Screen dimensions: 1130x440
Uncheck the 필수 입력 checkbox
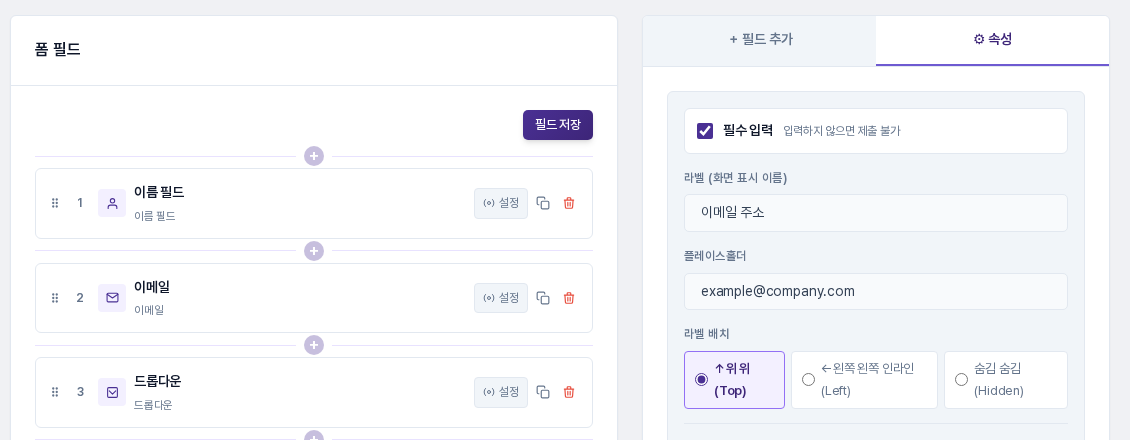(705, 131)
